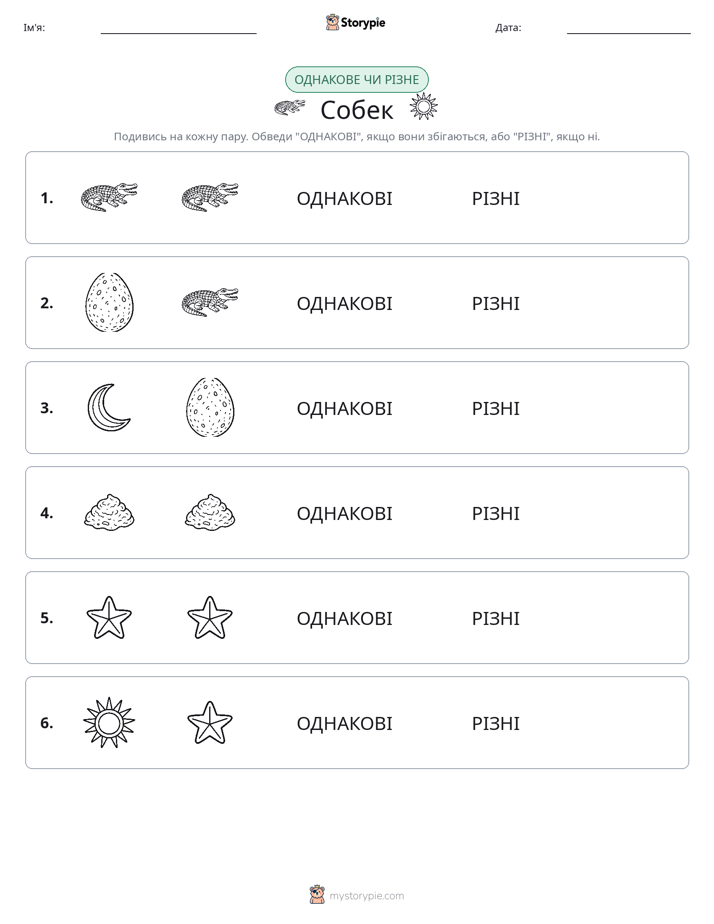Click the egg icon in row 3
Screen dimensions: 714x924
point(210,407)
